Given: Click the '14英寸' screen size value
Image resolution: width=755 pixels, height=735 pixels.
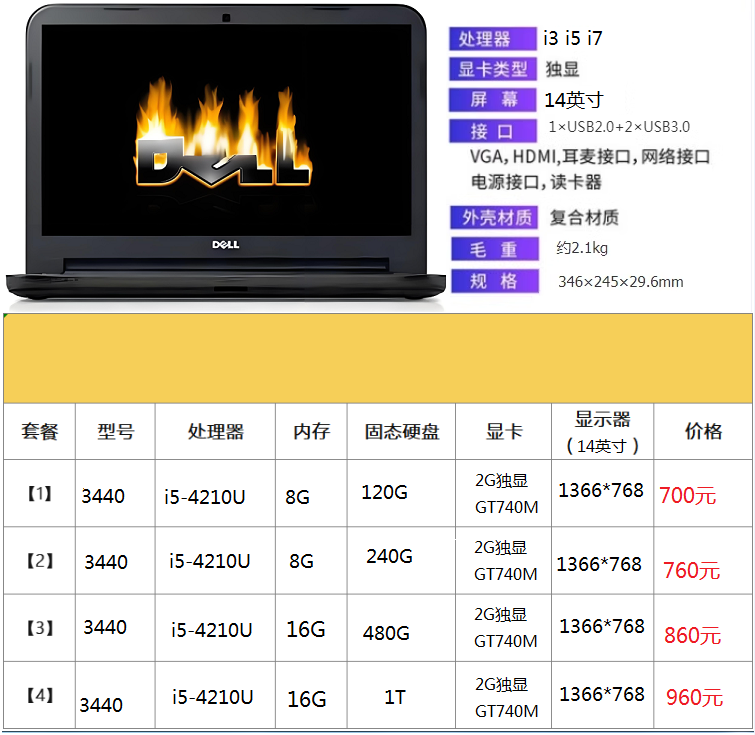Looking at the screenshot, I should pyautogui.click(x=573, y=100).
